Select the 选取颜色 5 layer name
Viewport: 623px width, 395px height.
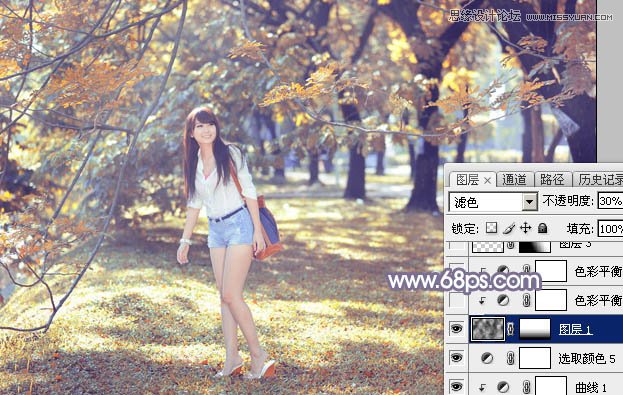coord(587,358)
